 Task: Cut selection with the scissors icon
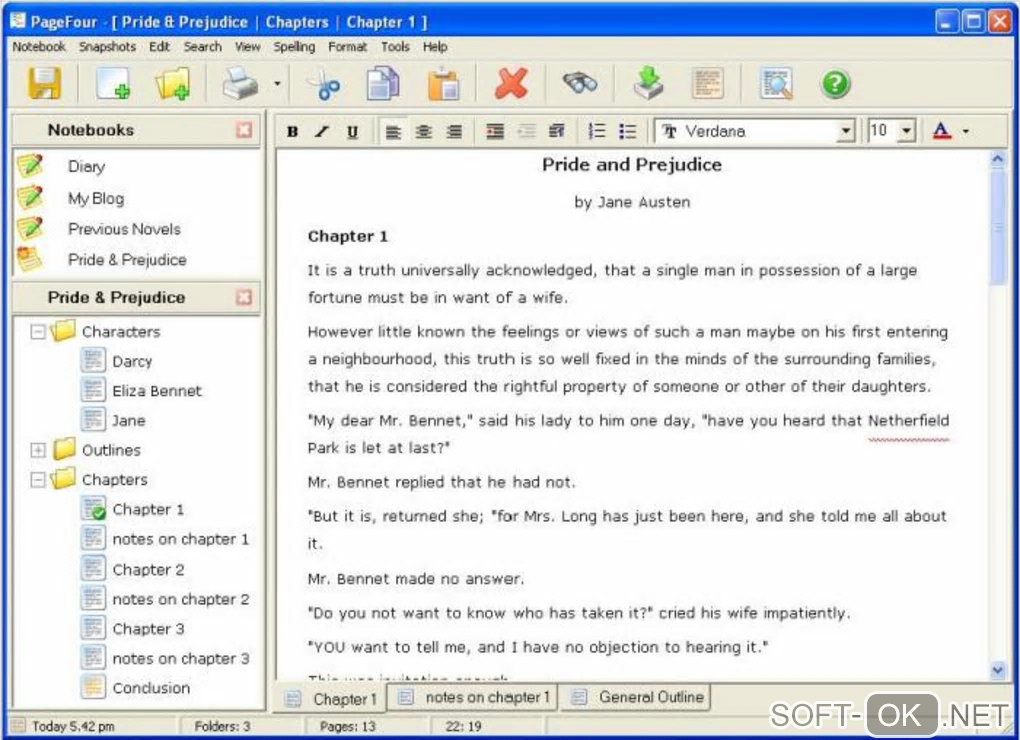(x=323, y=84)
